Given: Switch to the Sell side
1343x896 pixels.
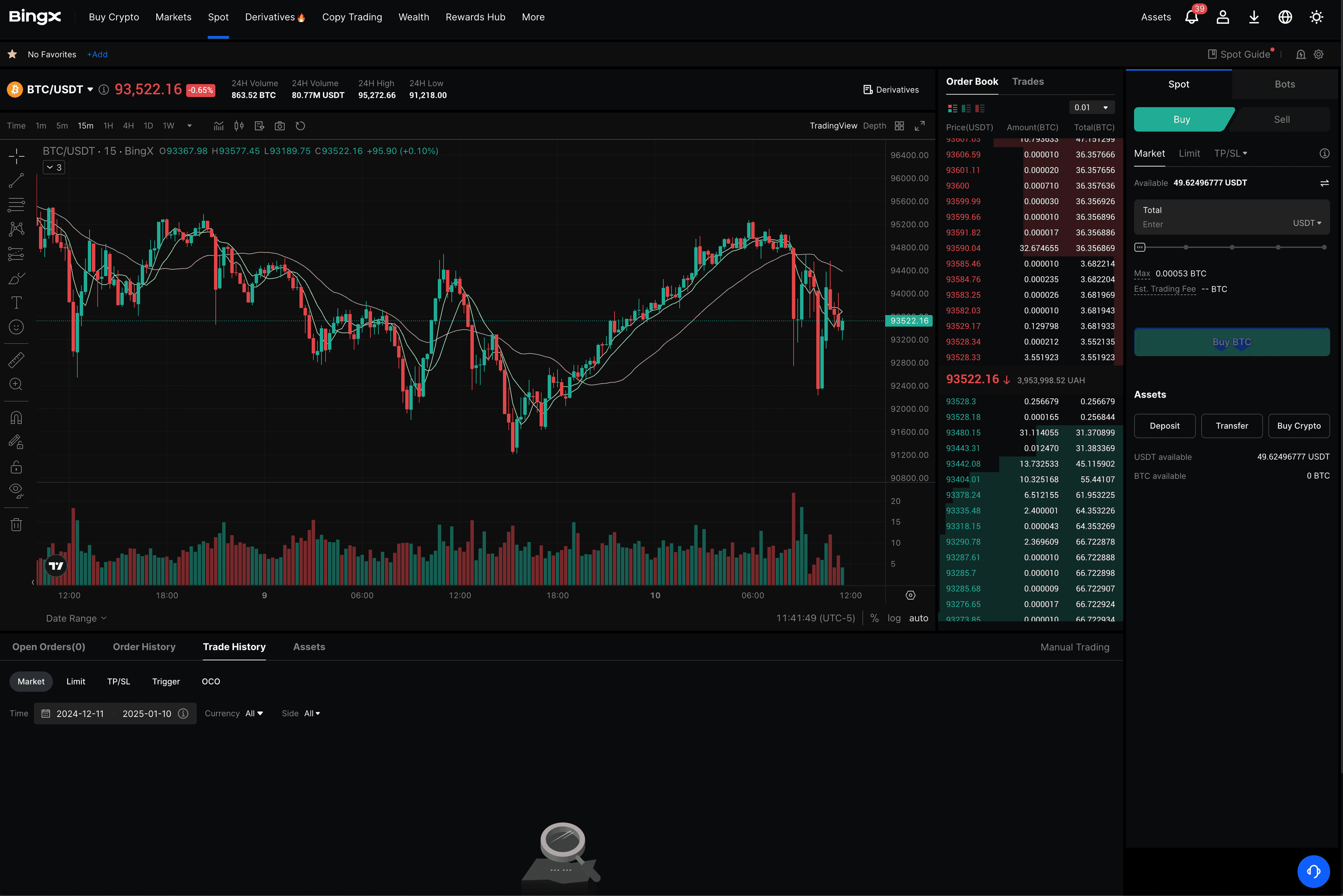Looking at the screenshot, I should pos(1281,119).
